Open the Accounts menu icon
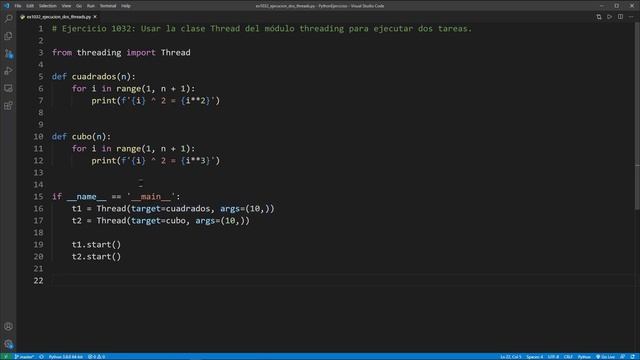Image resolution: width=640 pixels, height=360 pixels. point(8,327)
